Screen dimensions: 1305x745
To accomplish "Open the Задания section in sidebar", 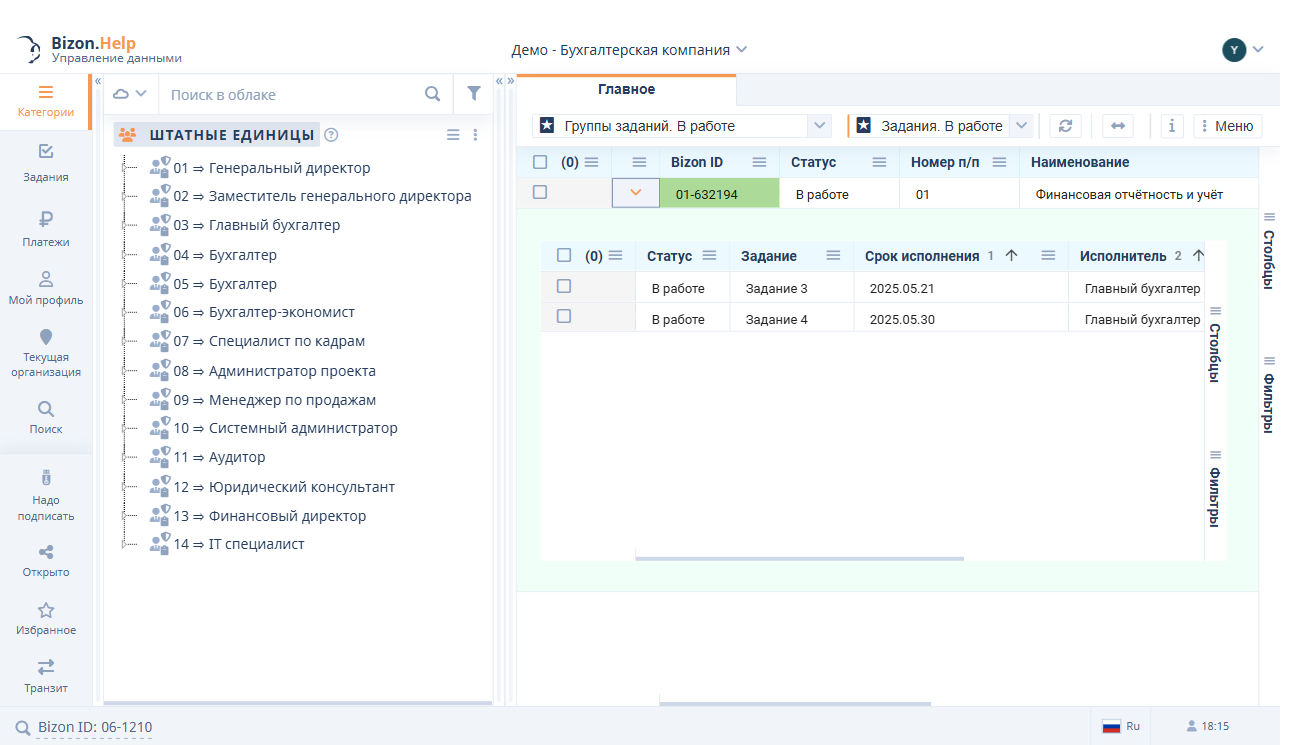I will click(x=45, y=162).
